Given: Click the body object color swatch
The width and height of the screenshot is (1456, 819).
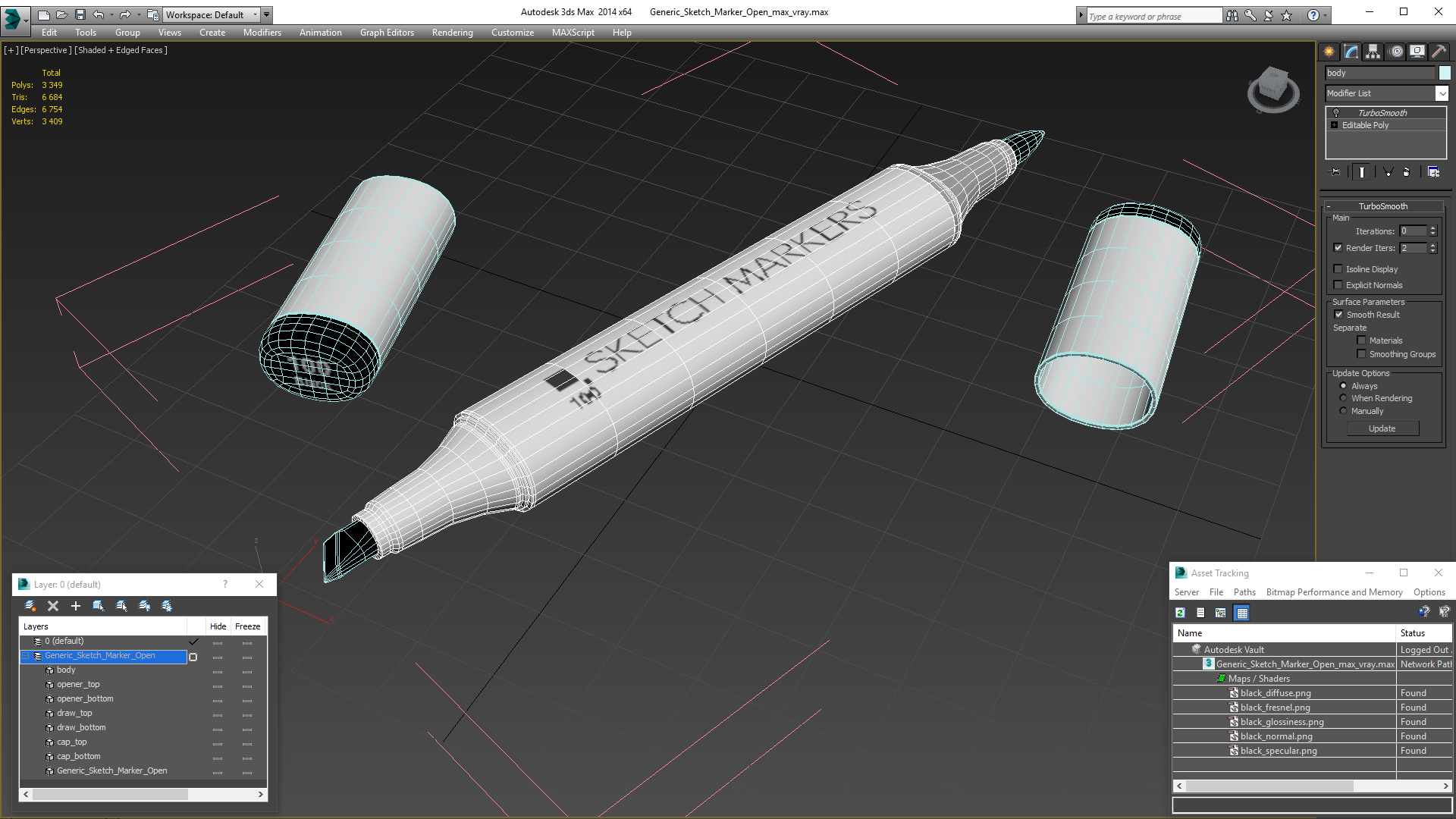Looking at the screenshot, I should (x=1445, y=73).
